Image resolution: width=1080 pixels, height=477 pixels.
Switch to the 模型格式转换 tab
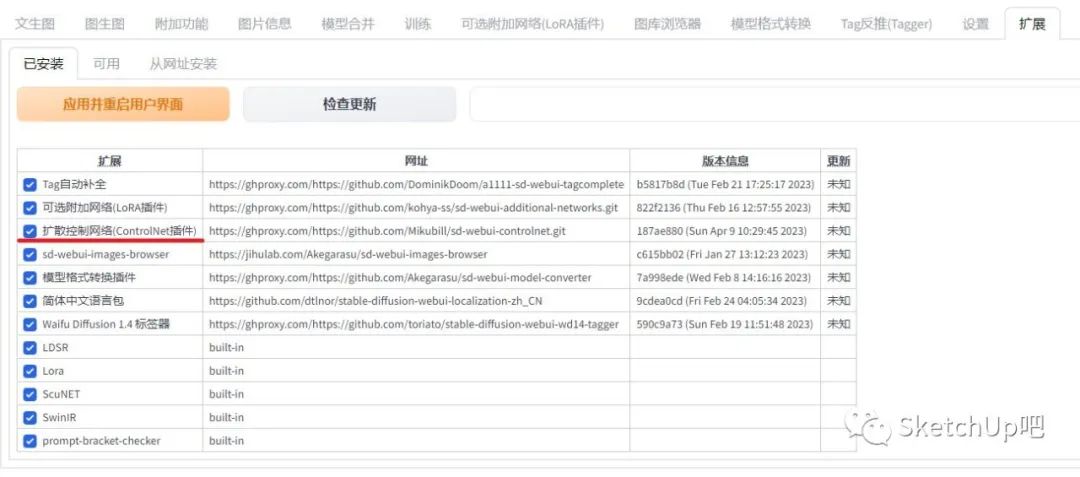[771, 24]
